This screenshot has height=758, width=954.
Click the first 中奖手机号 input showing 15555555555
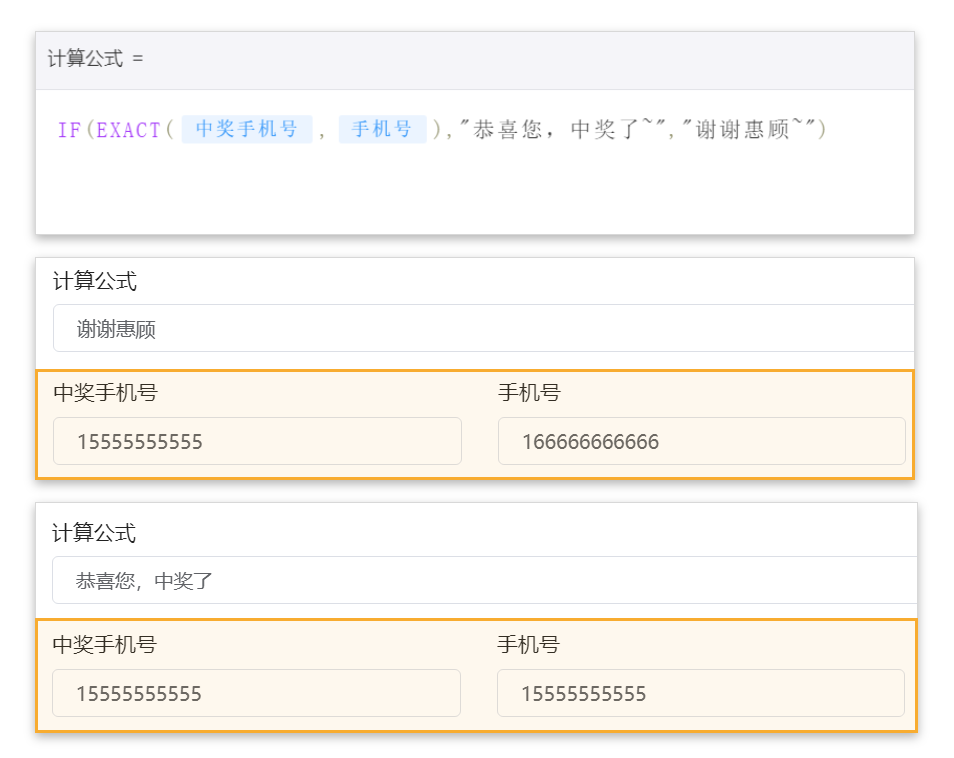(x=256, y=441)
